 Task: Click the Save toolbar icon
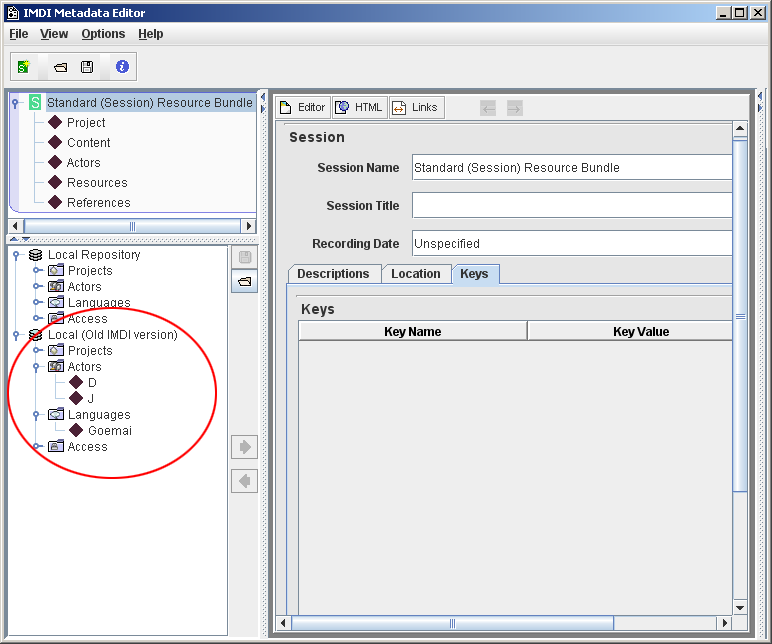(x=87, y=67)
